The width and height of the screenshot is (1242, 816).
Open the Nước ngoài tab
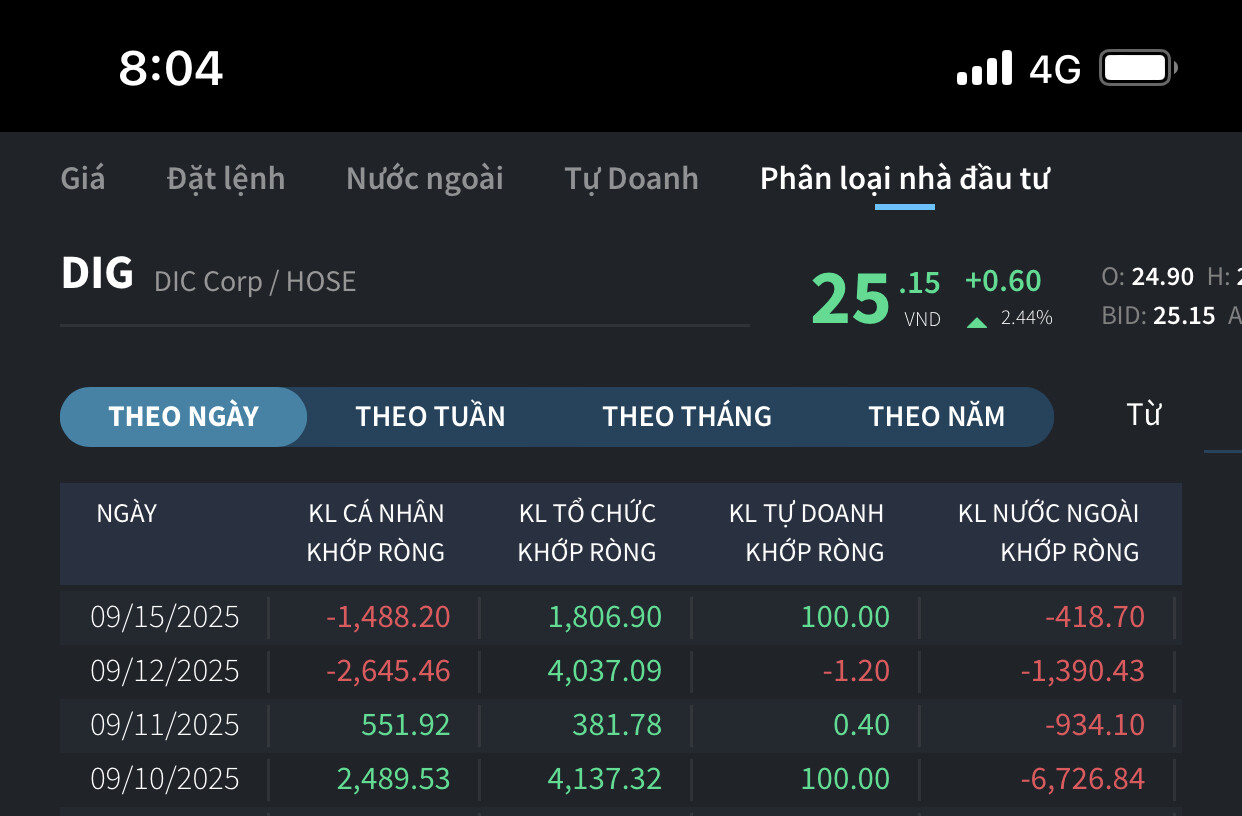click(x=425, y=179)
